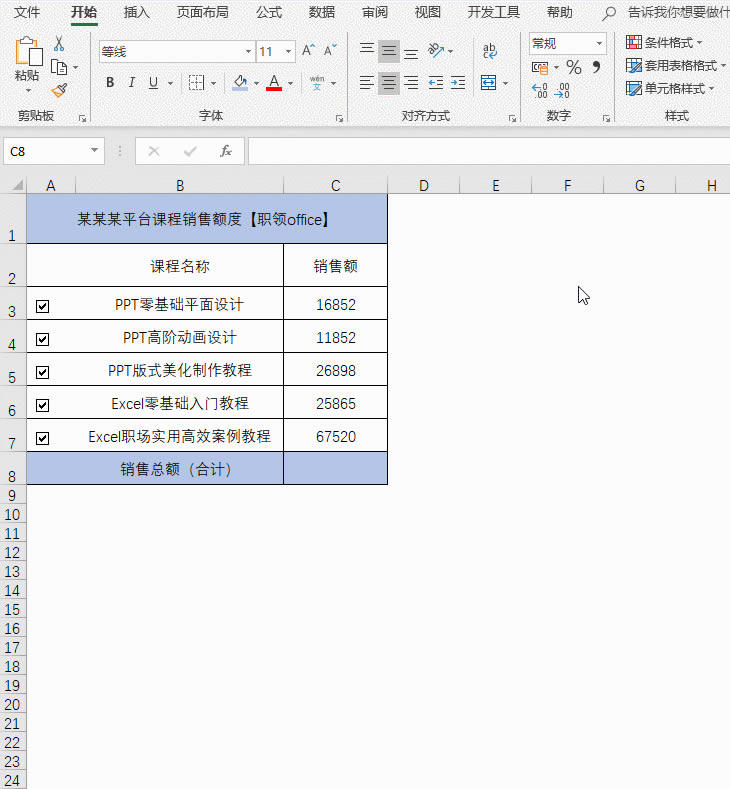
Task: Open the font name dropdown
Action: point(248,51)
